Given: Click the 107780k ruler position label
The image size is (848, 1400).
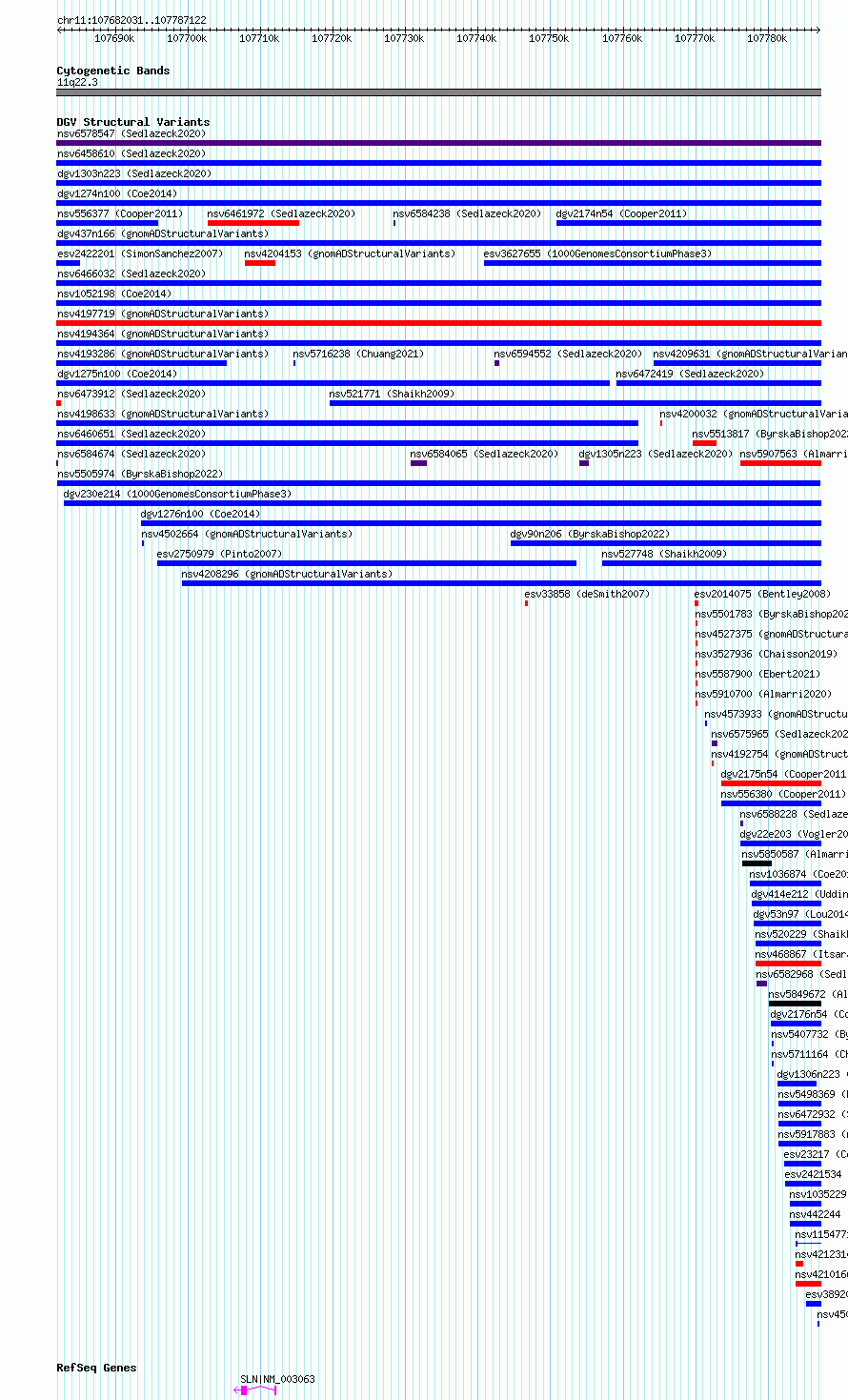Looking at the screenshot, I should tap(767, 38).
